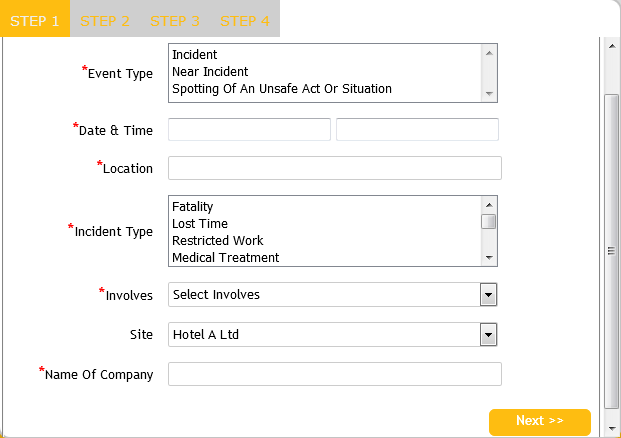
Task: Go to the STEP 4 tab
Action: click(245, 20)
